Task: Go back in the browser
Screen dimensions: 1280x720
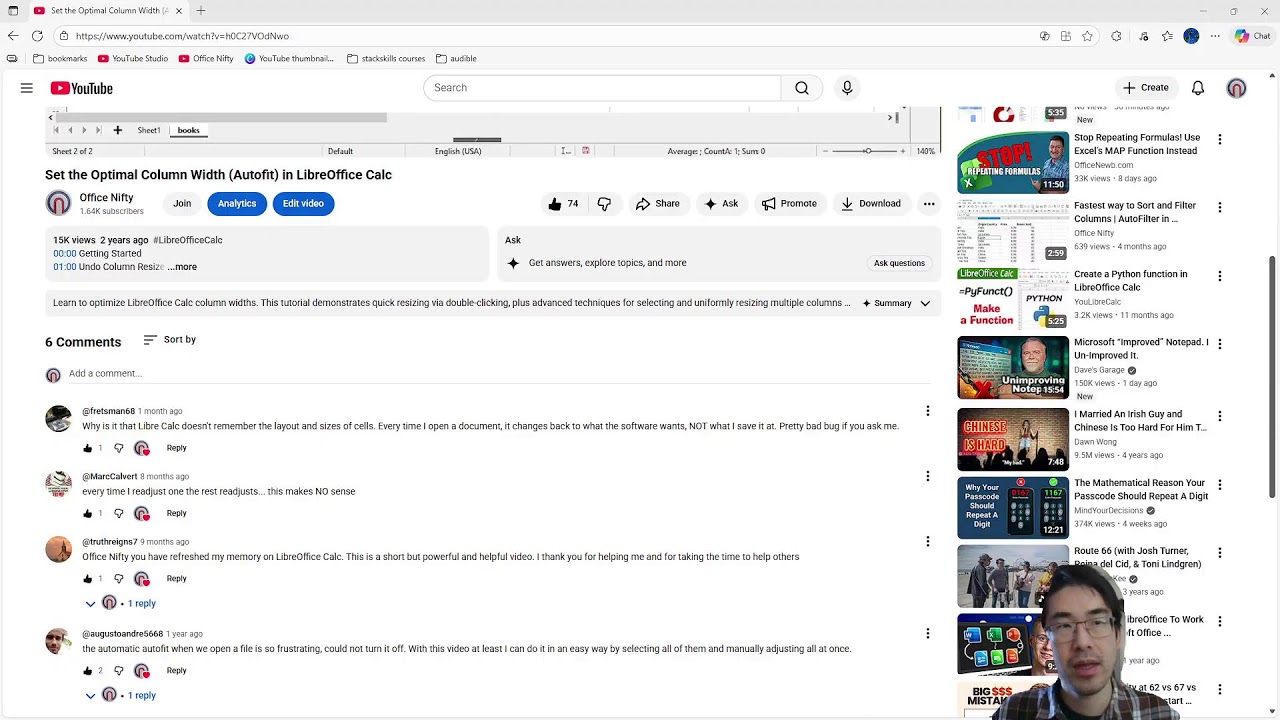Action: click(x=13, y=36)
